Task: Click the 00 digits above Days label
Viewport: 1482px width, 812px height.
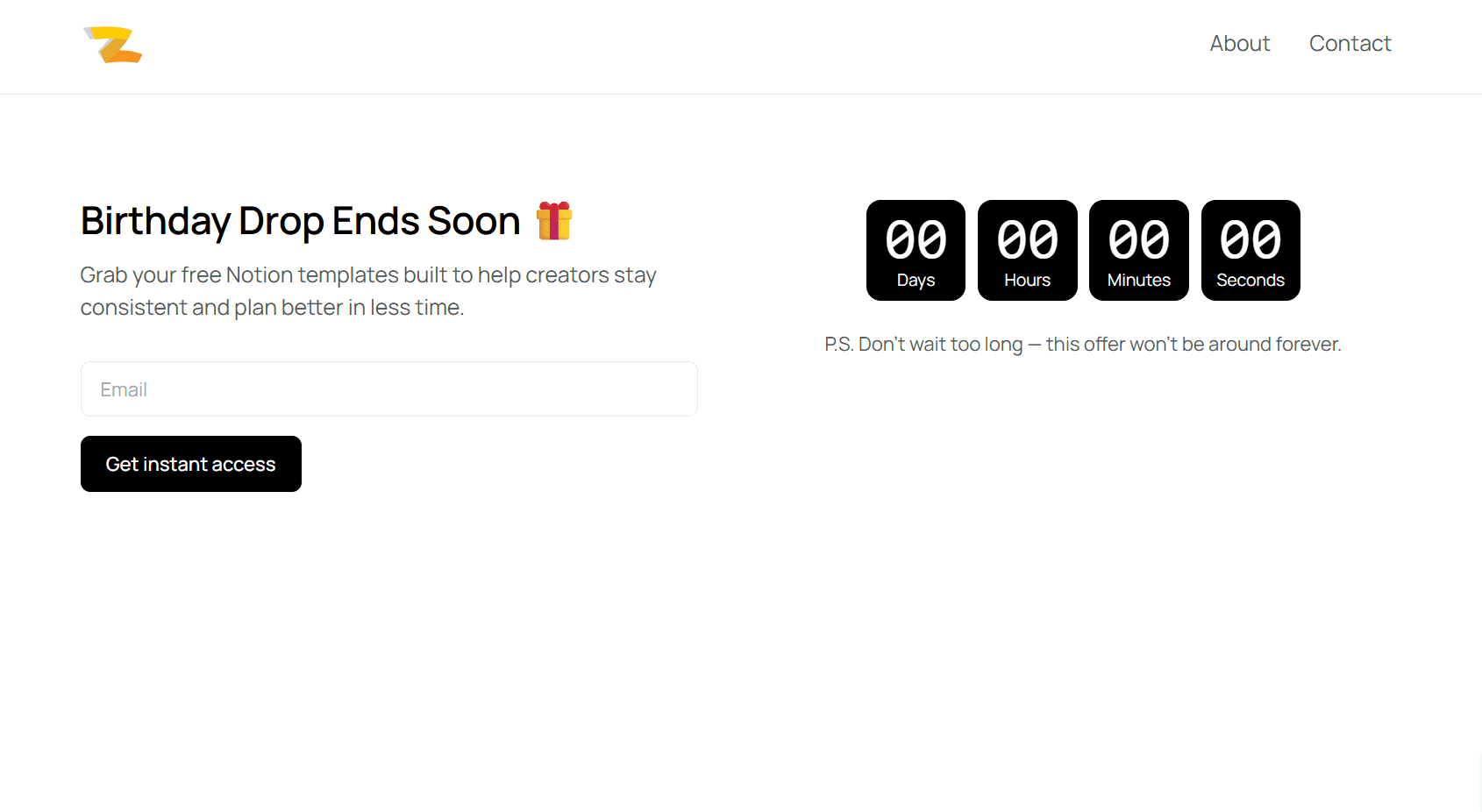Action: (916, 239)
